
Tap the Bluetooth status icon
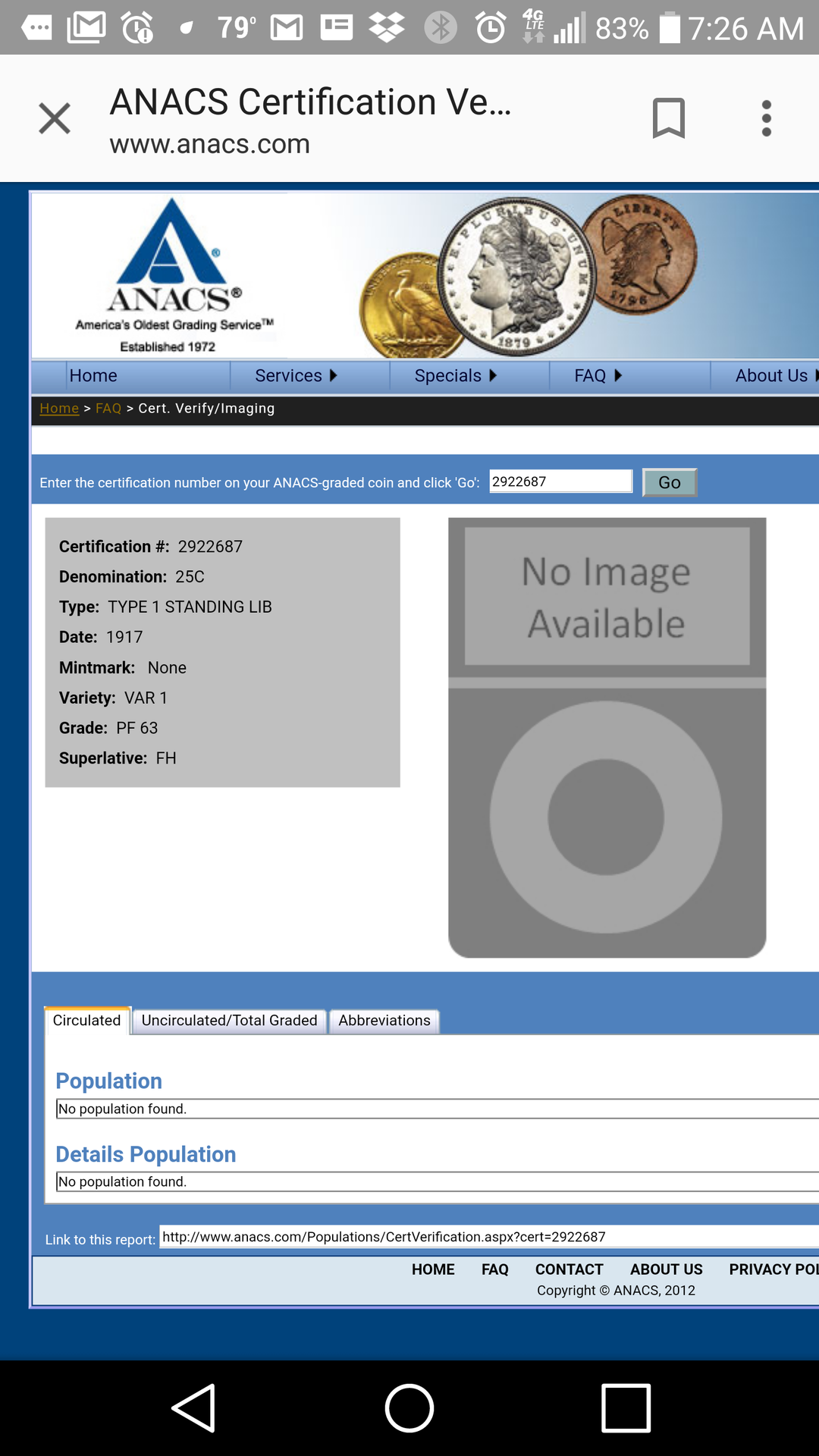pos(441,28)
